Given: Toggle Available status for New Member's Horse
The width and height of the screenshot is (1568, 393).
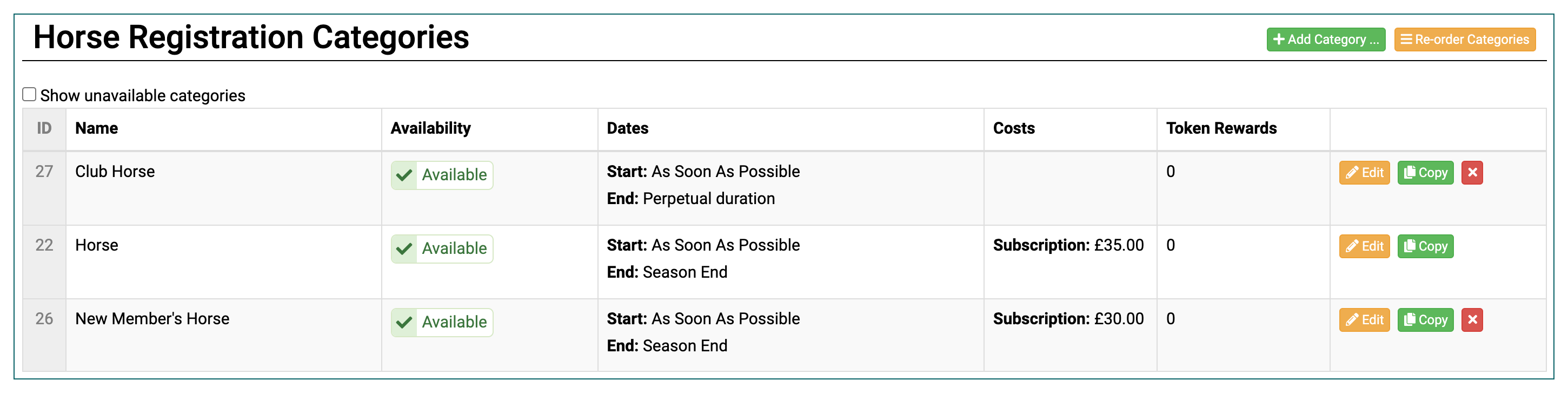Looking at the screenshot, I should coord(442,322).
